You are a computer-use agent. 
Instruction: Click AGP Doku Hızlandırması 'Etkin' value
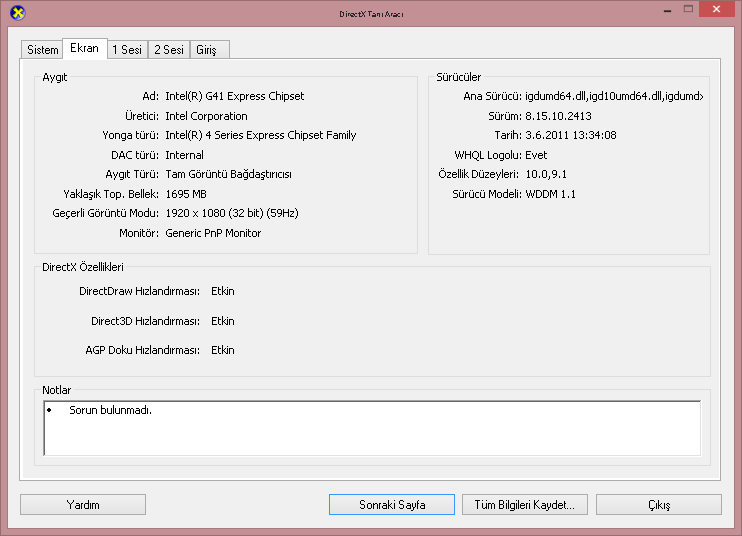tap(222, 351)
